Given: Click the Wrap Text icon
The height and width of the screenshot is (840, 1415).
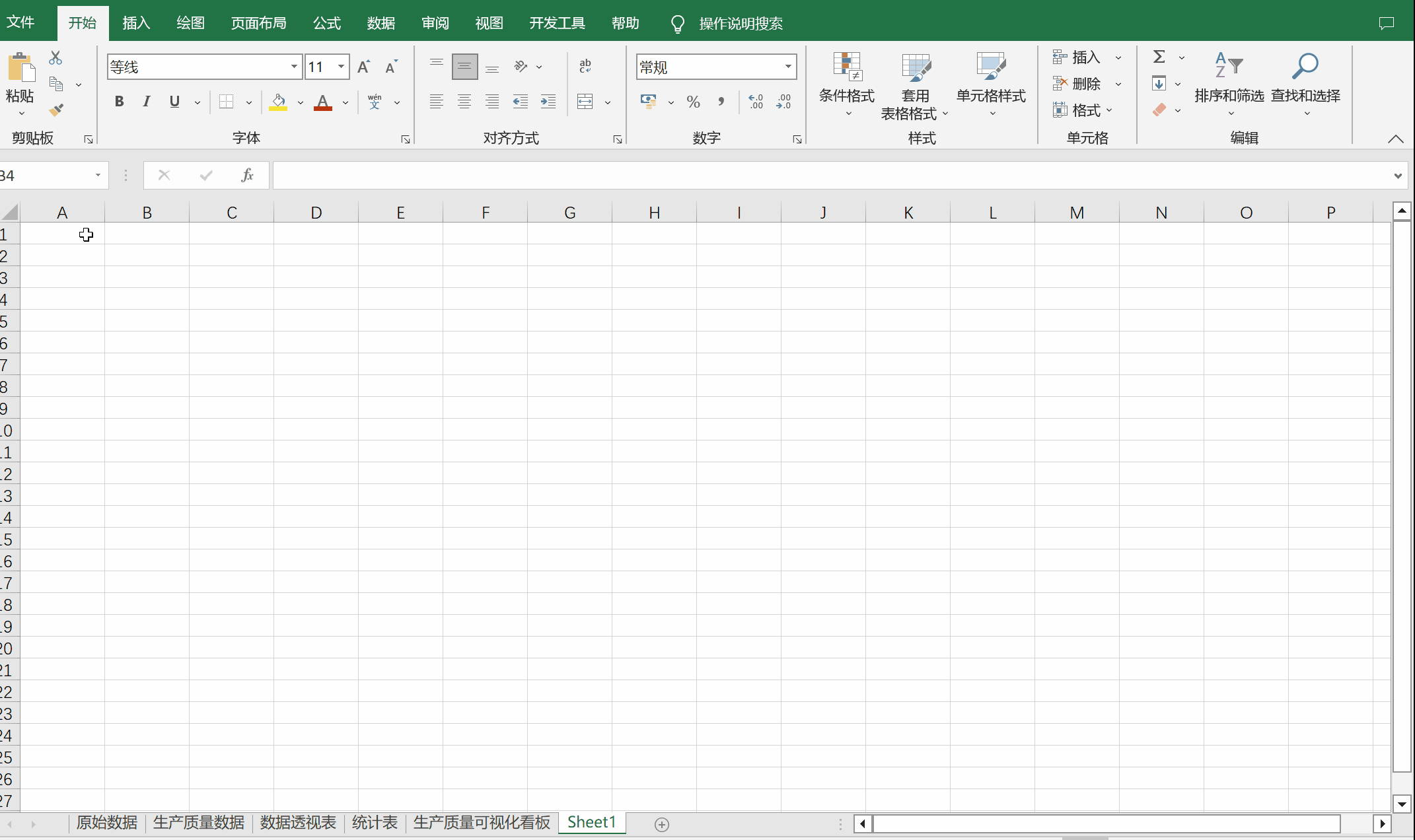Looking at the screenshot, I should [585, 66].
